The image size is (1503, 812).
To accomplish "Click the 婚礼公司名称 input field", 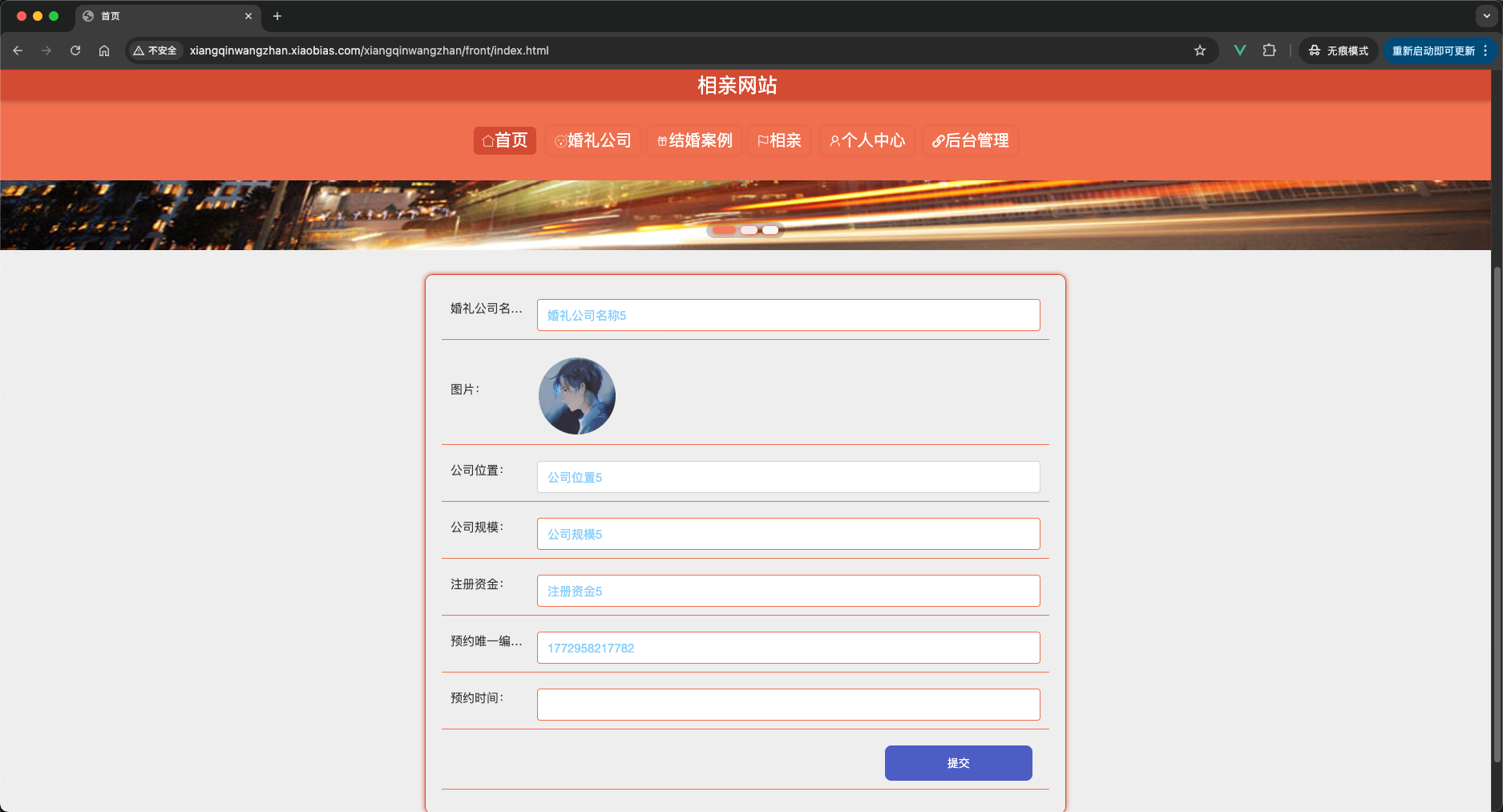I will (x=789, y=315).
